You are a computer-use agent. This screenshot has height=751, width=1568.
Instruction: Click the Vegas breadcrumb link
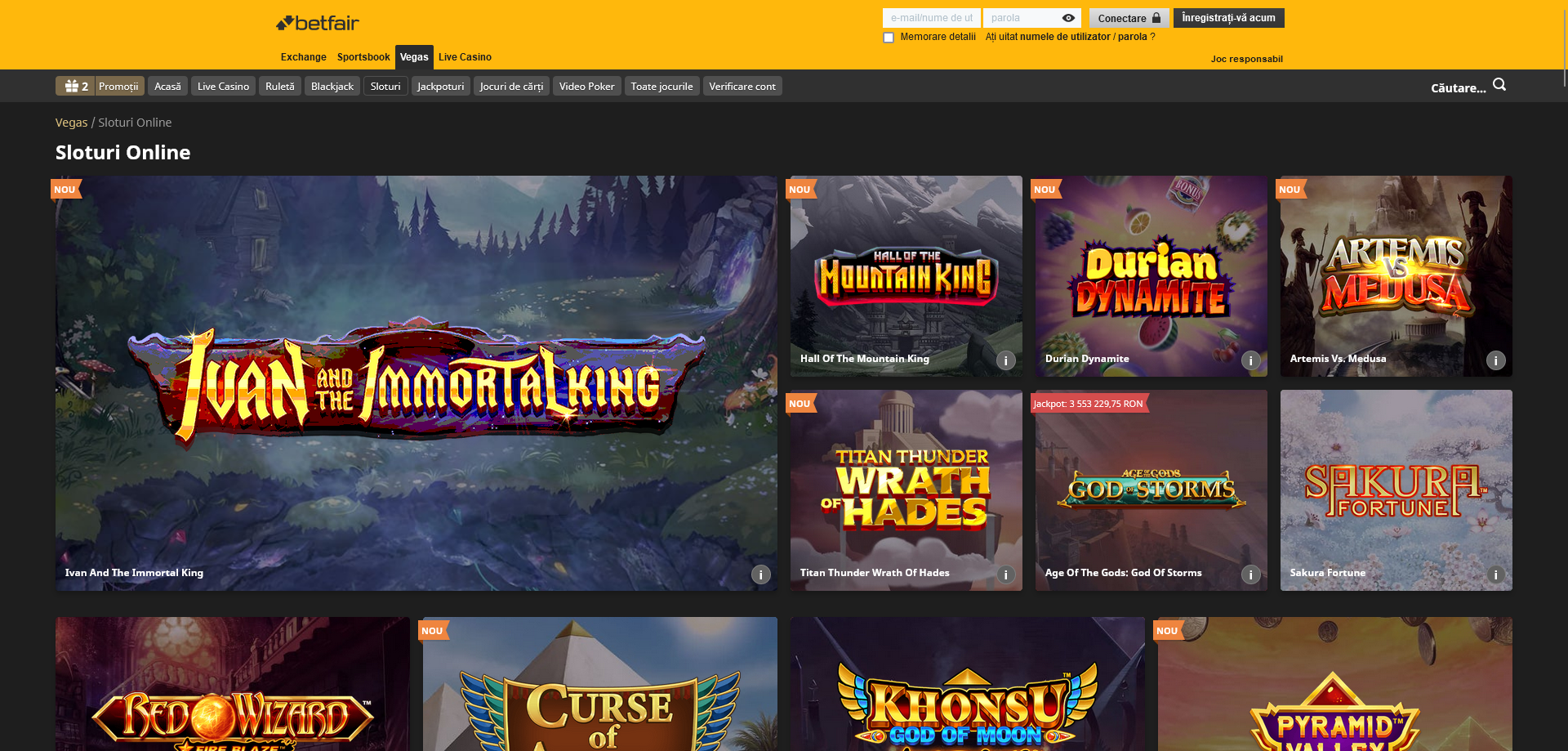[x=71, y=123]
